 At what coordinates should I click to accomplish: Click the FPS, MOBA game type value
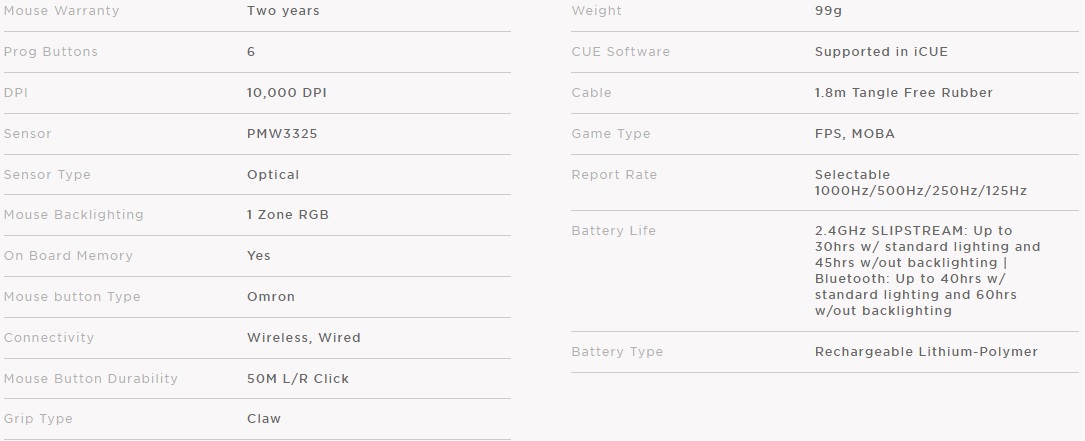coord(855,134)
